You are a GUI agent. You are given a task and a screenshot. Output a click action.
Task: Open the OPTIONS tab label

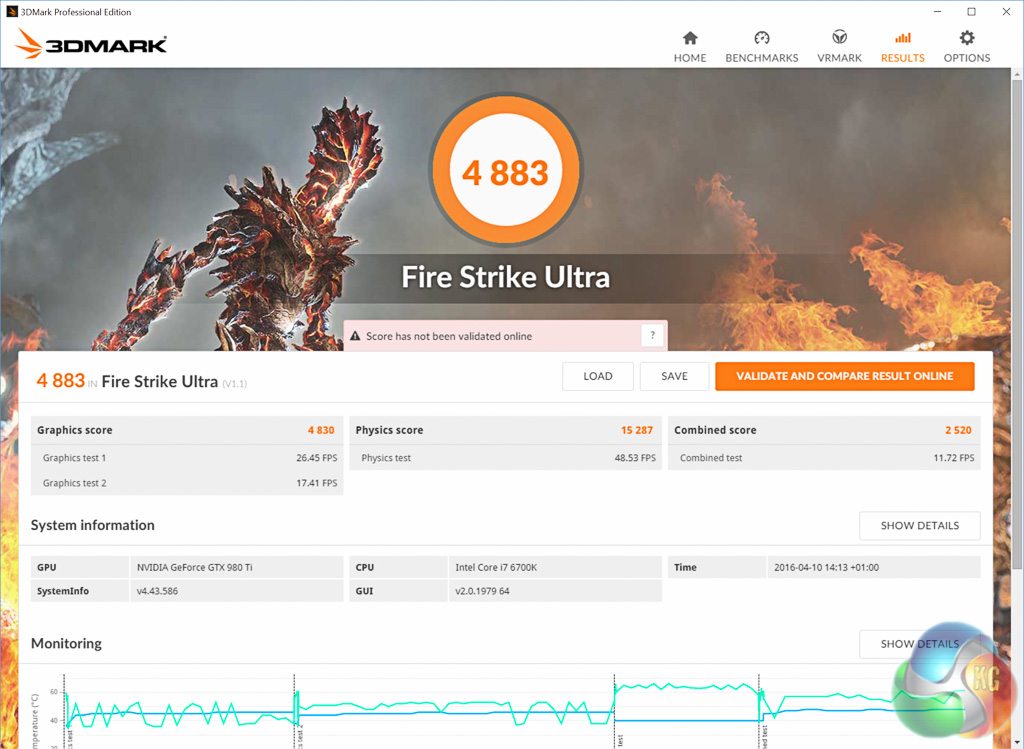point(967,57)
